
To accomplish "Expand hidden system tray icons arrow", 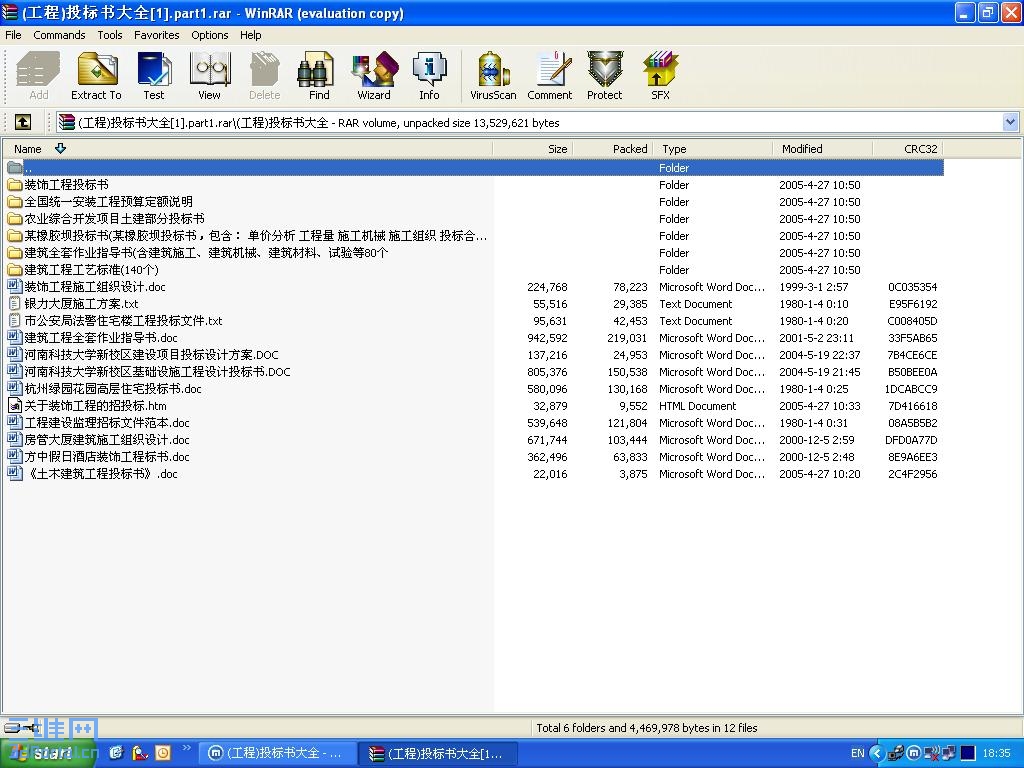I will 877,753.
